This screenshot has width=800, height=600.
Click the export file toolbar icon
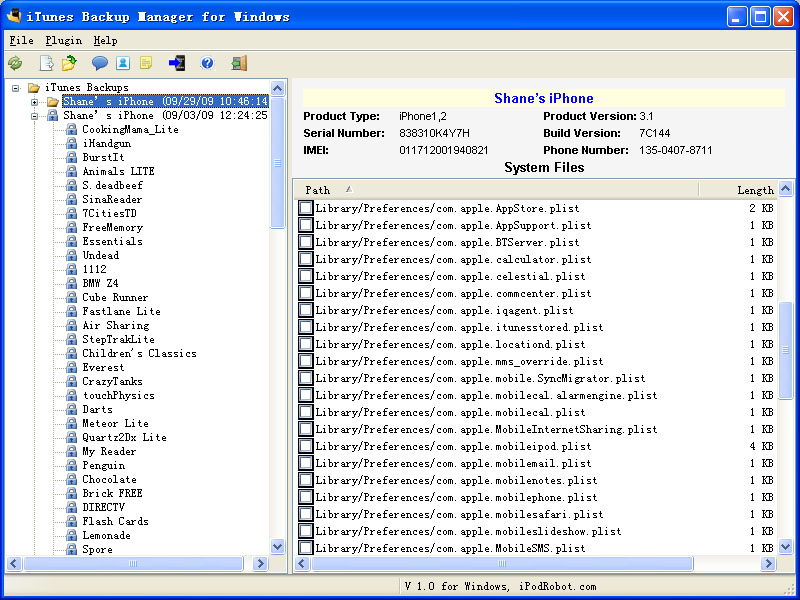pos(46,63)
